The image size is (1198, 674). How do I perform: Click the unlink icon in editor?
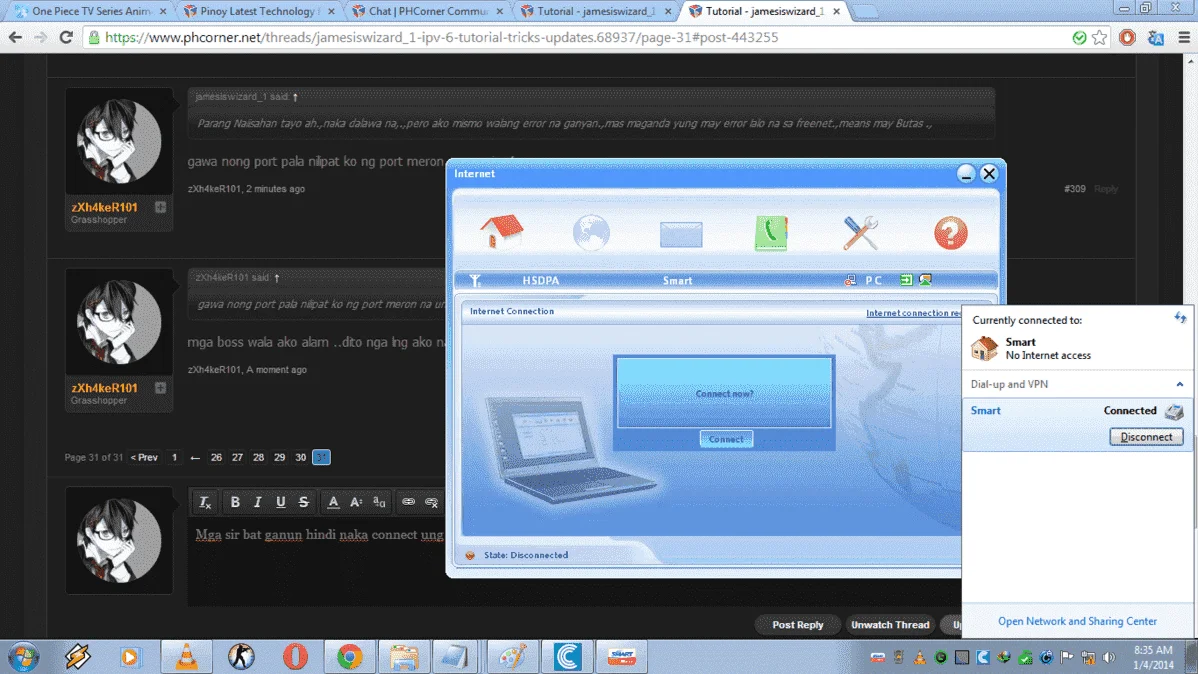coord(432,502)
